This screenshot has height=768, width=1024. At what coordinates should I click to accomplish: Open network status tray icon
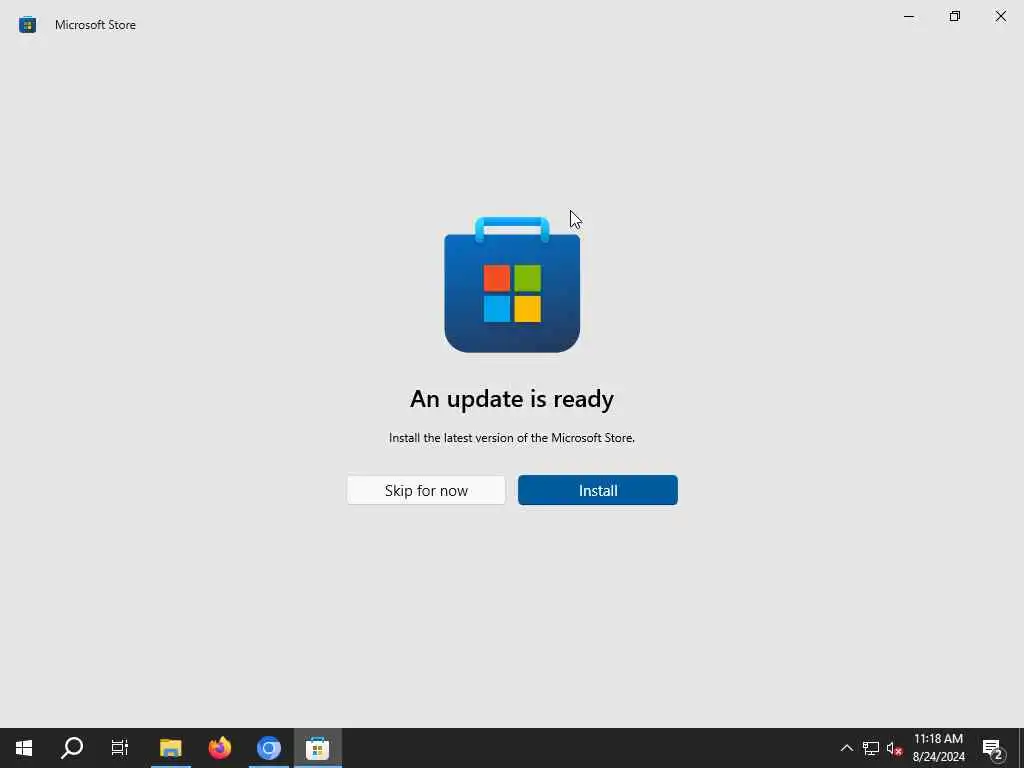pos(871,748)
